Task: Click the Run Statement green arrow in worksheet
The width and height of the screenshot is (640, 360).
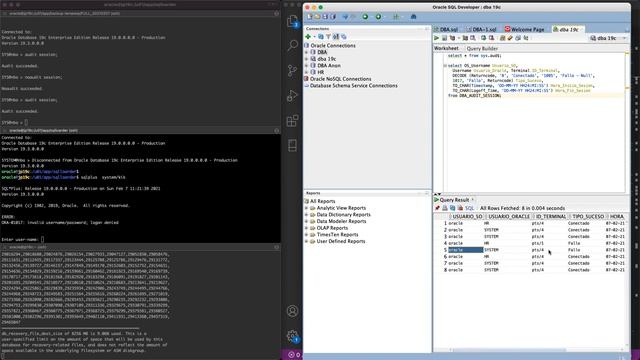Action: coord(436,38)
